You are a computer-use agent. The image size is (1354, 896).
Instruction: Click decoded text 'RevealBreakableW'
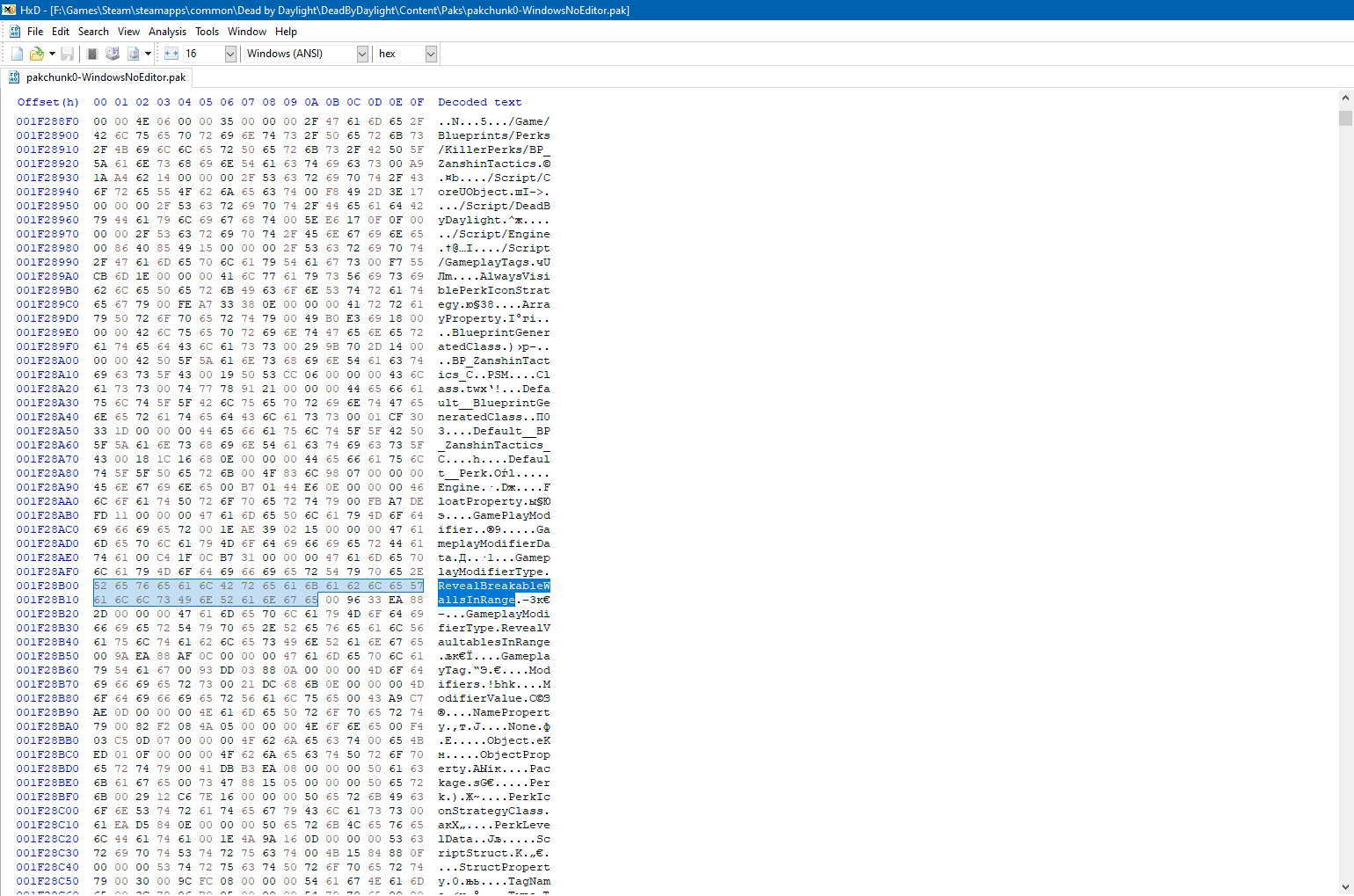click(494, 586)
